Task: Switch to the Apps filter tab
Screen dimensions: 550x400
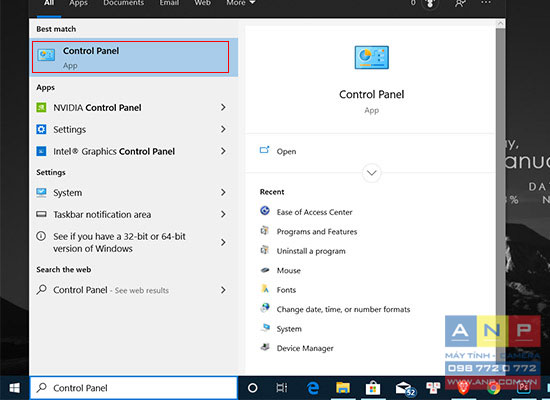Action: click(x=78, y=3)
